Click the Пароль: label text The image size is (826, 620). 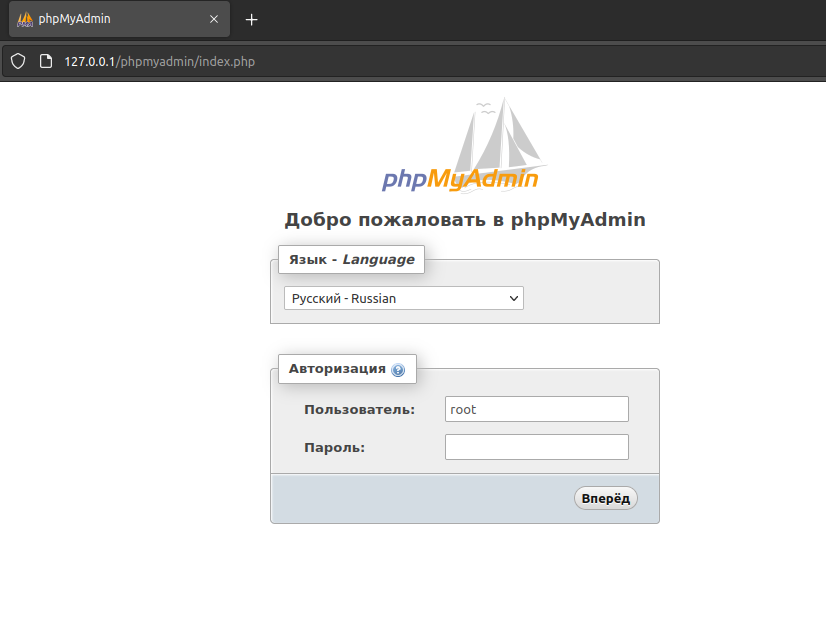click(335, 448)
